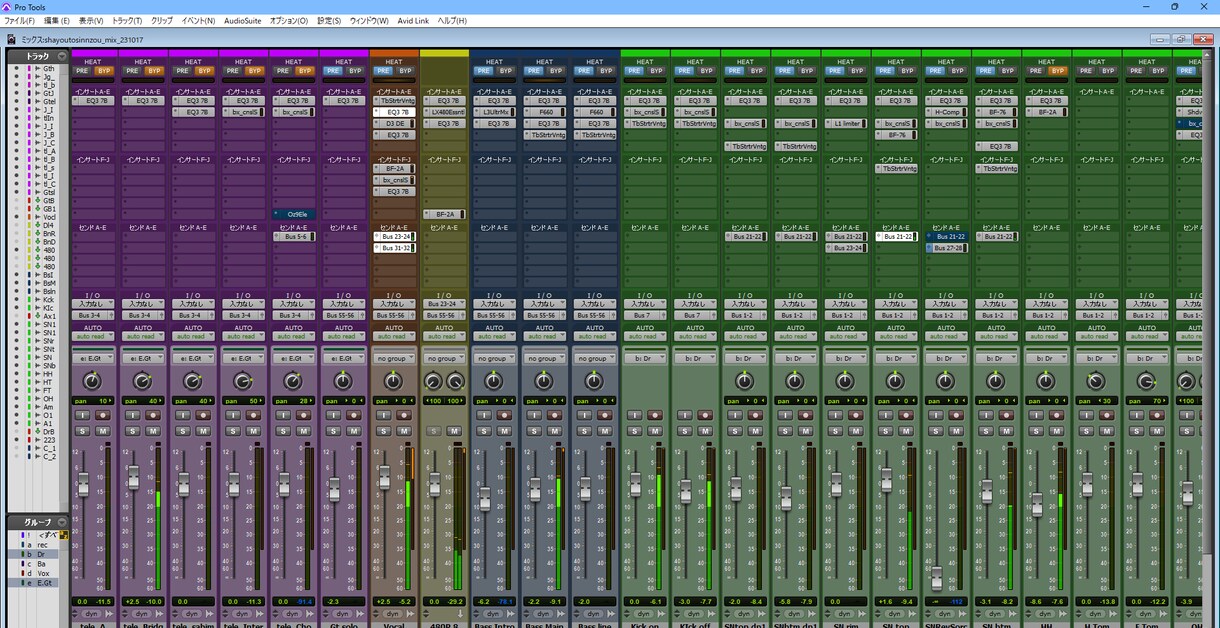Mute the Bass Intro track
Screen dimensions: 1220x628
[x=504, y=431]
